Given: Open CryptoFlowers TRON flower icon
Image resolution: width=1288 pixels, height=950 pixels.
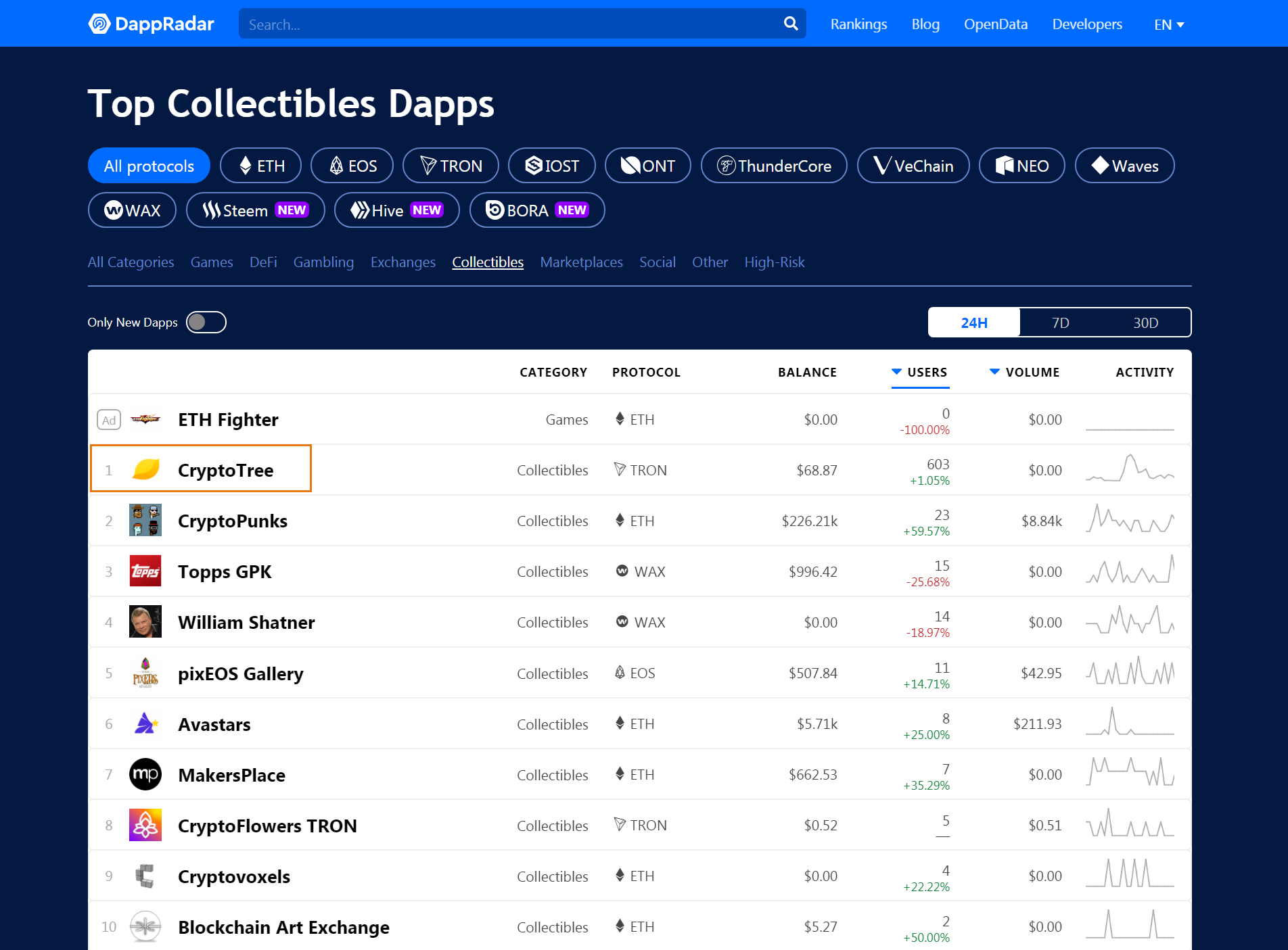Looking at the screenshot, I should point(145,825).
